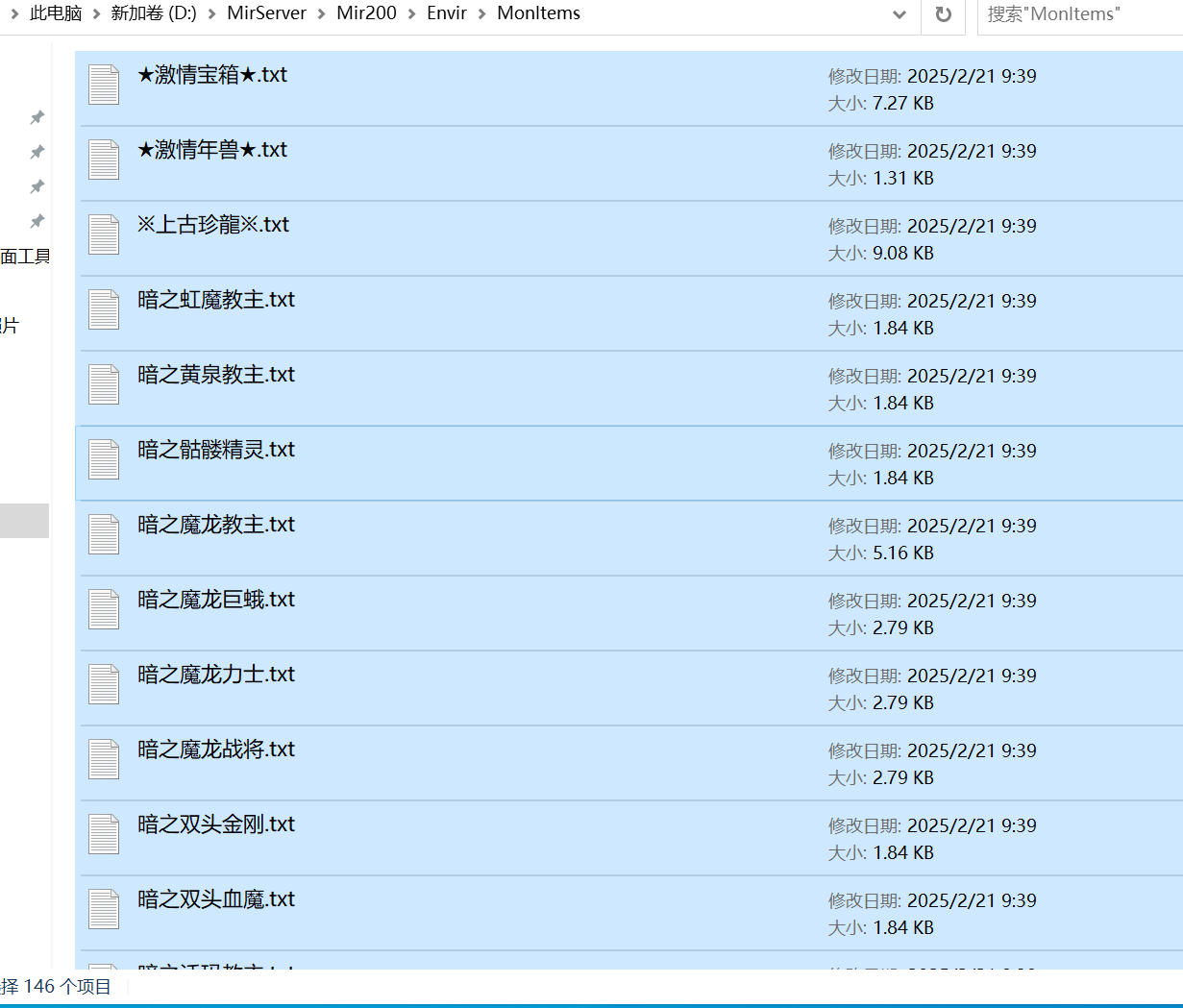Select file name 暗之魔龙教主.txt
Screen dimensions: 1183x1008
pos(216,525)
